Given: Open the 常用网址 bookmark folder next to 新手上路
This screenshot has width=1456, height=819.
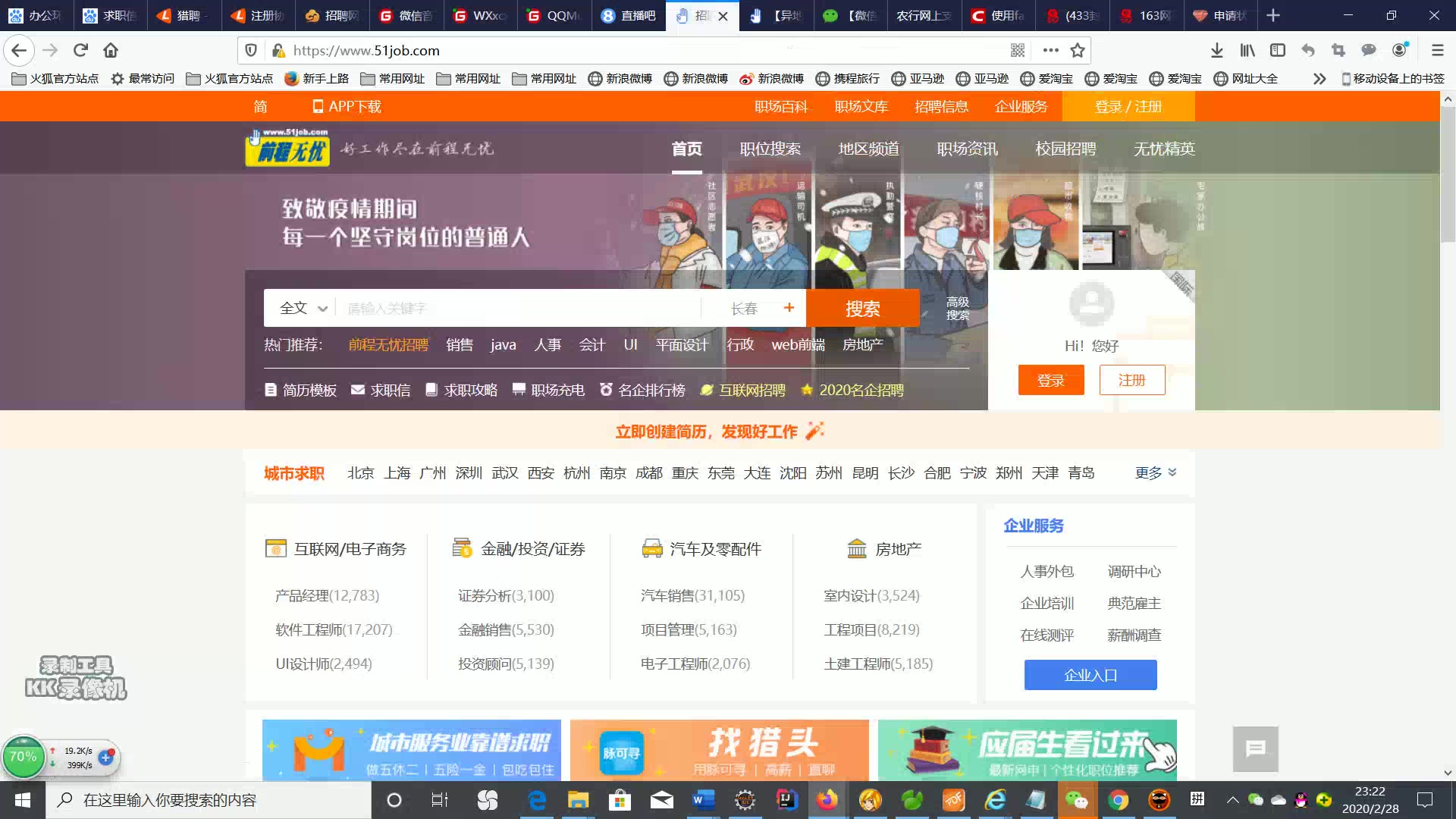Looking at the screenshot, I should [x=392, y=79].
